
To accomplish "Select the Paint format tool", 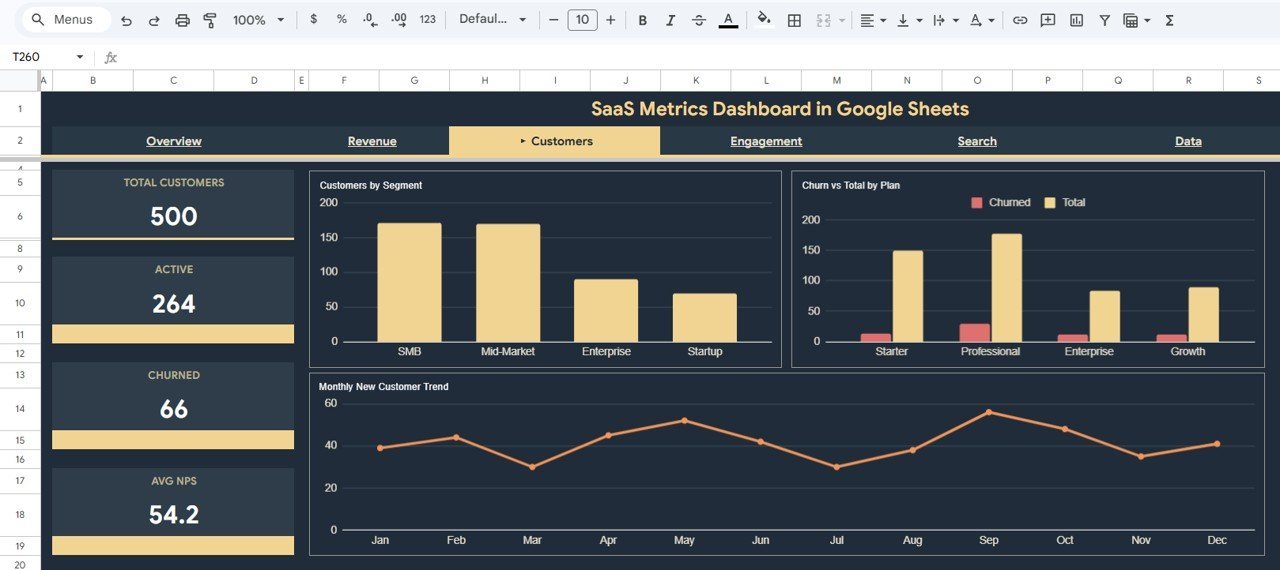I will click(x=210, y=20).
